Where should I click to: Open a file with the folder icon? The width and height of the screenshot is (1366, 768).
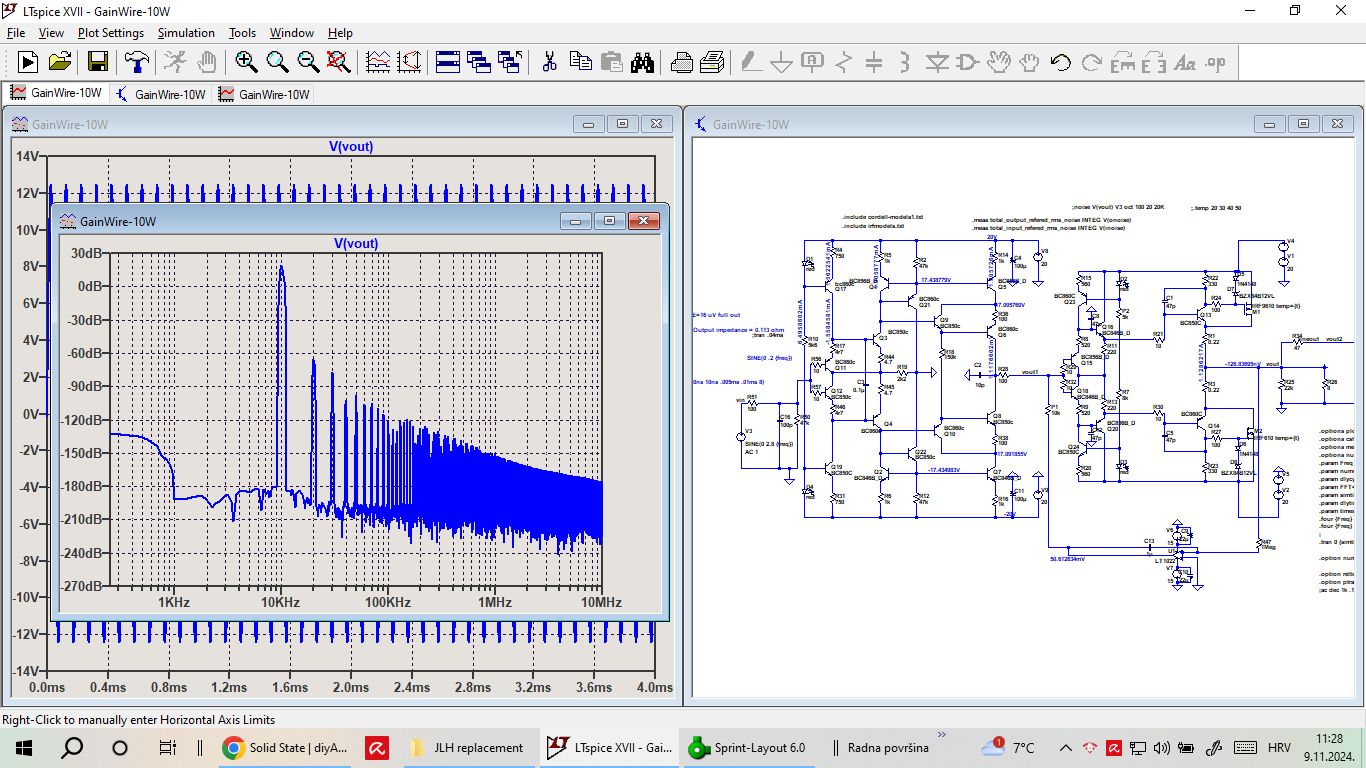click(60, 62)
